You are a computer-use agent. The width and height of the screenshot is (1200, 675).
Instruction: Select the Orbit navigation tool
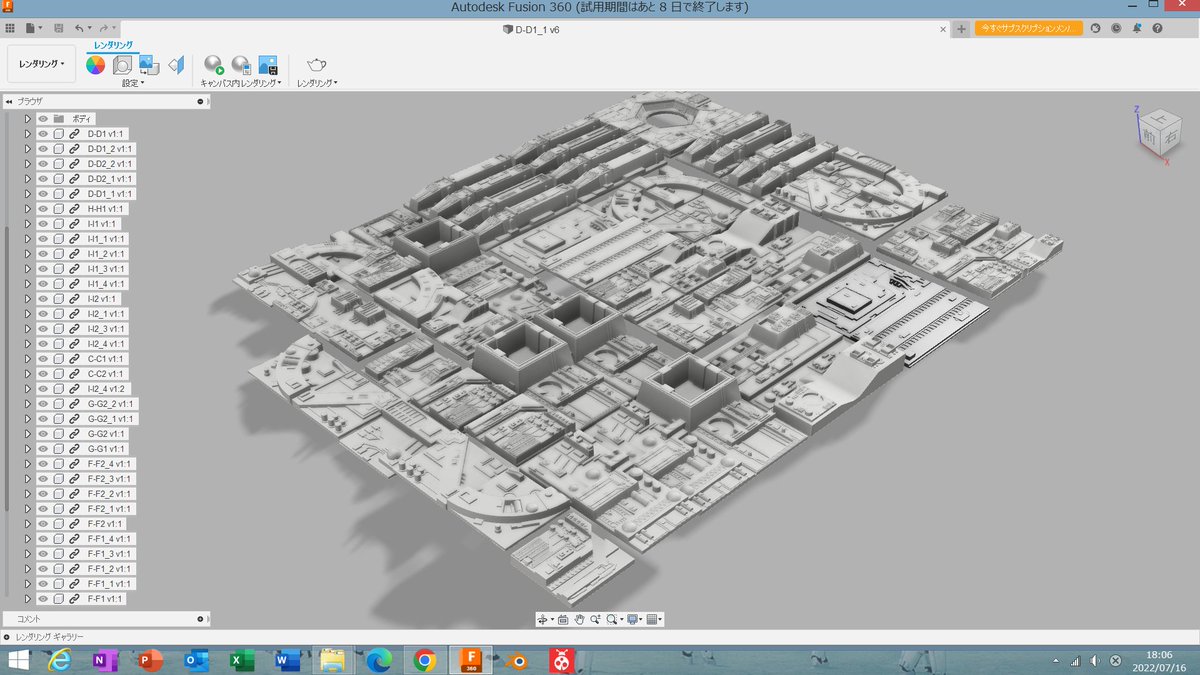[x=543, y=620]
